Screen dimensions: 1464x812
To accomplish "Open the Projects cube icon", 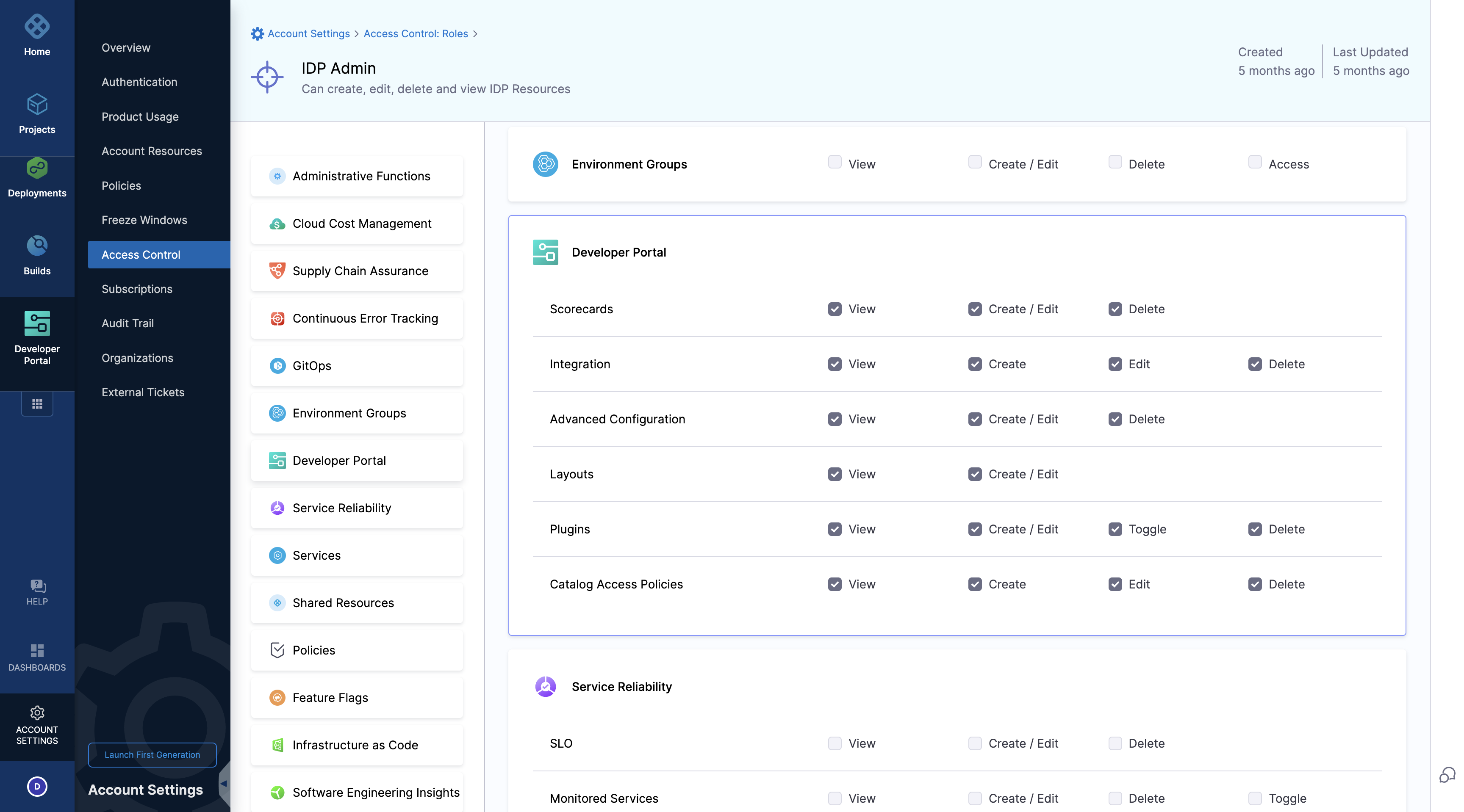I will [37, 105].
